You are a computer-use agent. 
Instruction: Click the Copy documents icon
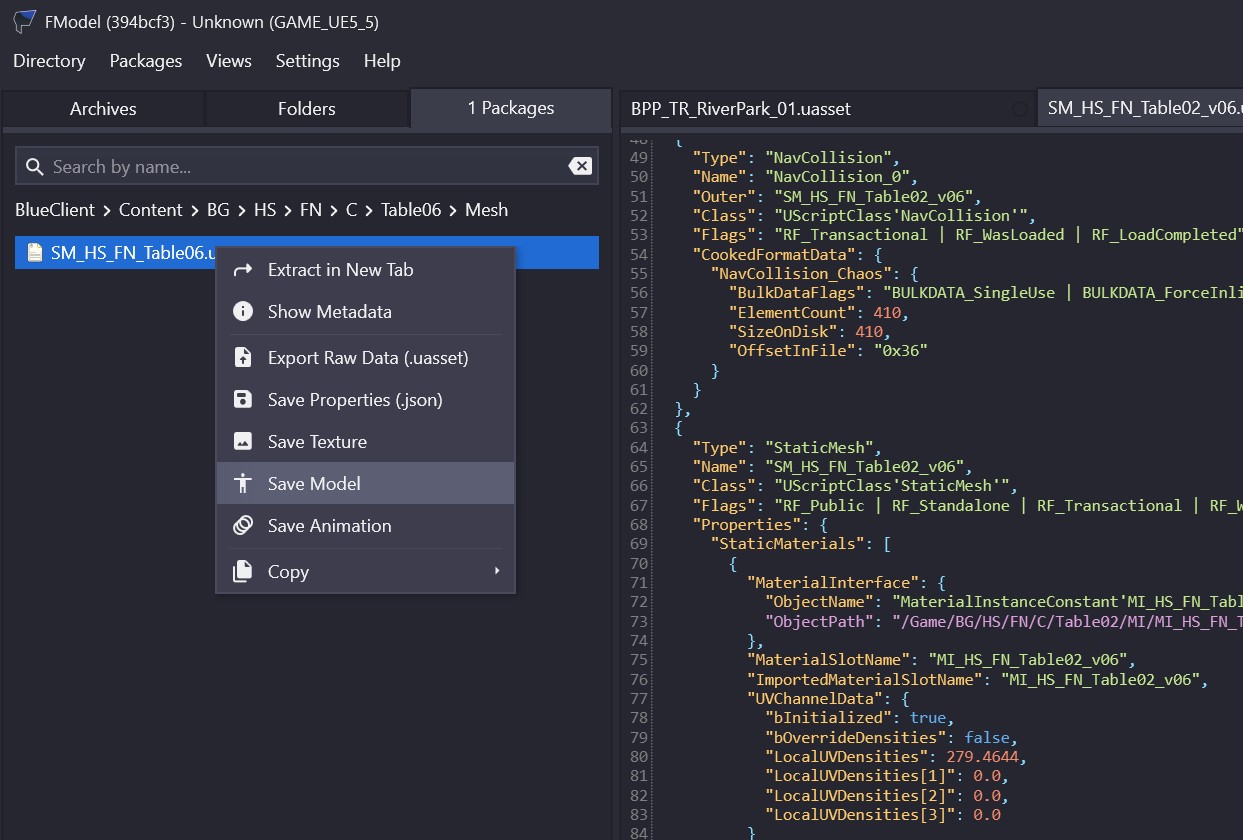coord(242,572)
